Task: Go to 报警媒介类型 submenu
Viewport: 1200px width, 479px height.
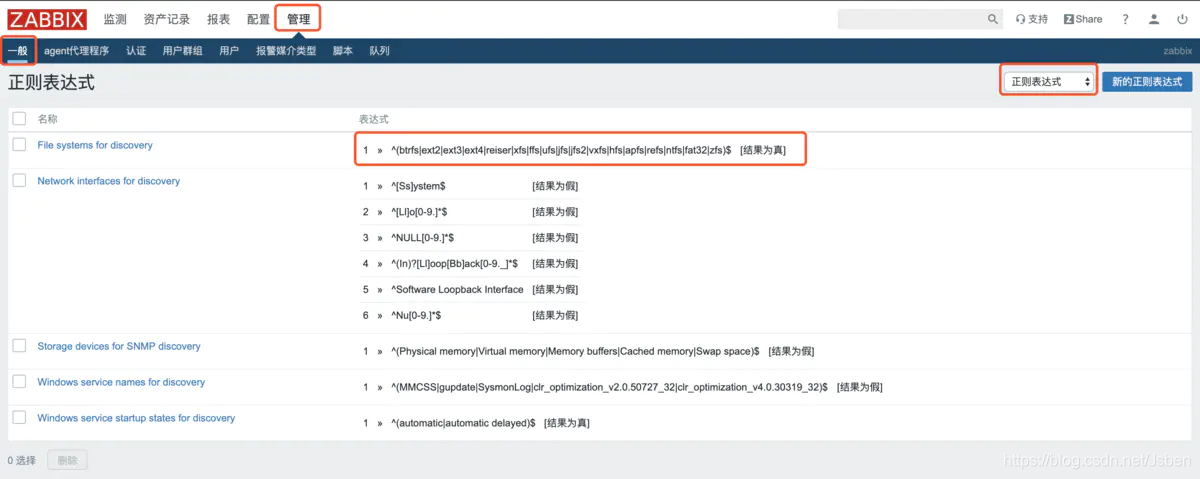Action: pos(286,51)
